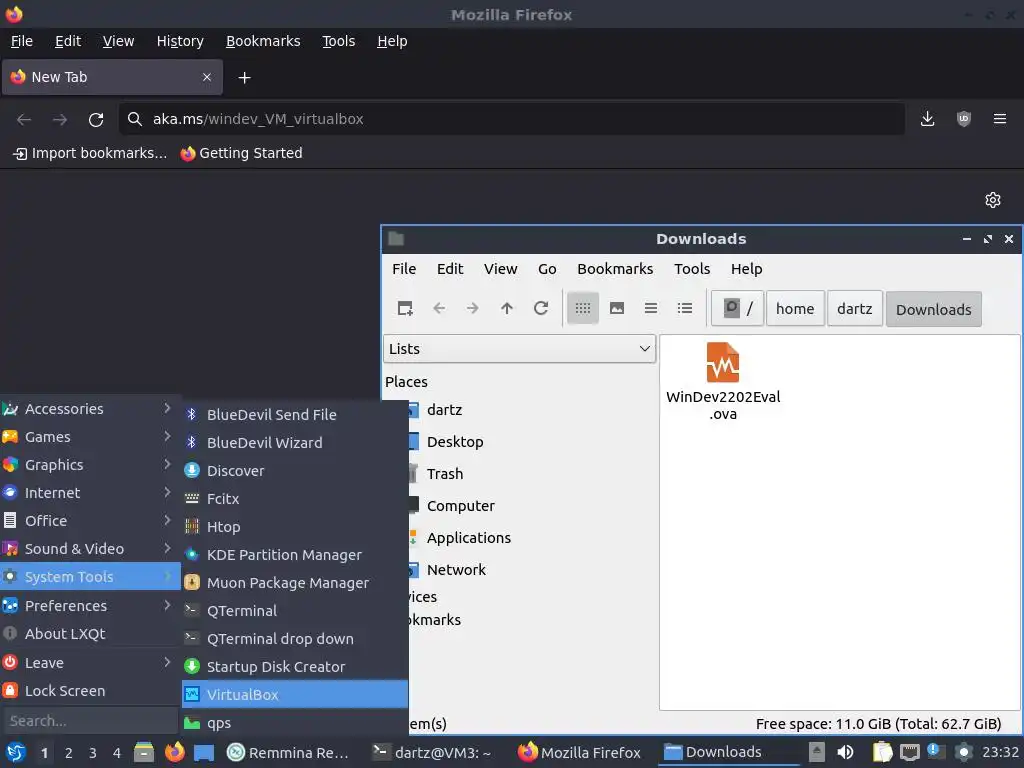Switch to virtual desktop 3
1024x768 pixels.
pos(93,753)
